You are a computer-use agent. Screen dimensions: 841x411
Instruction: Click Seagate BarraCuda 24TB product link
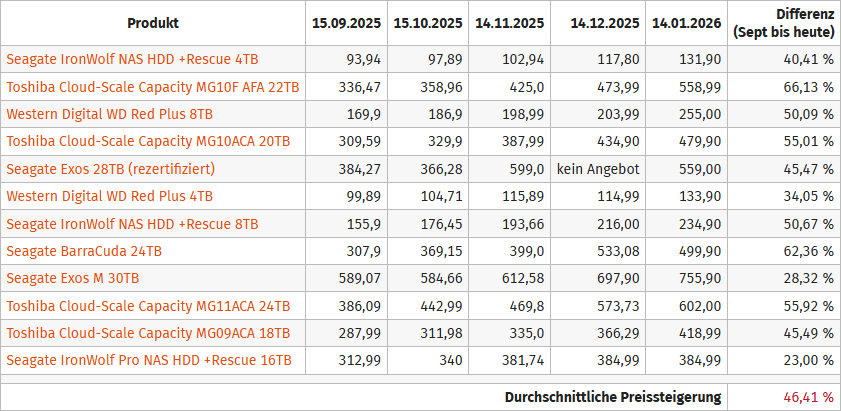coord(84,250)
